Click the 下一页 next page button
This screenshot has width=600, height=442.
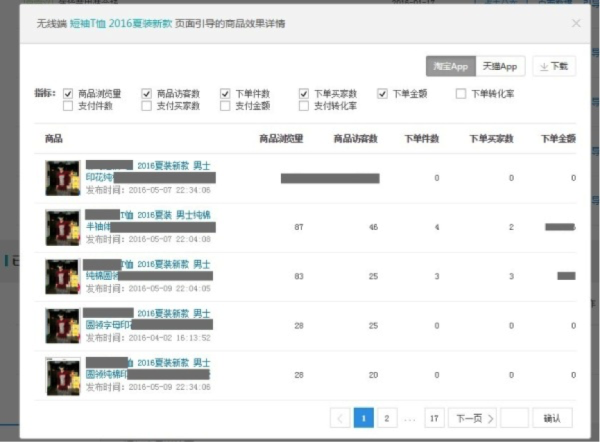pyautogui.click(x=473, y=418)
